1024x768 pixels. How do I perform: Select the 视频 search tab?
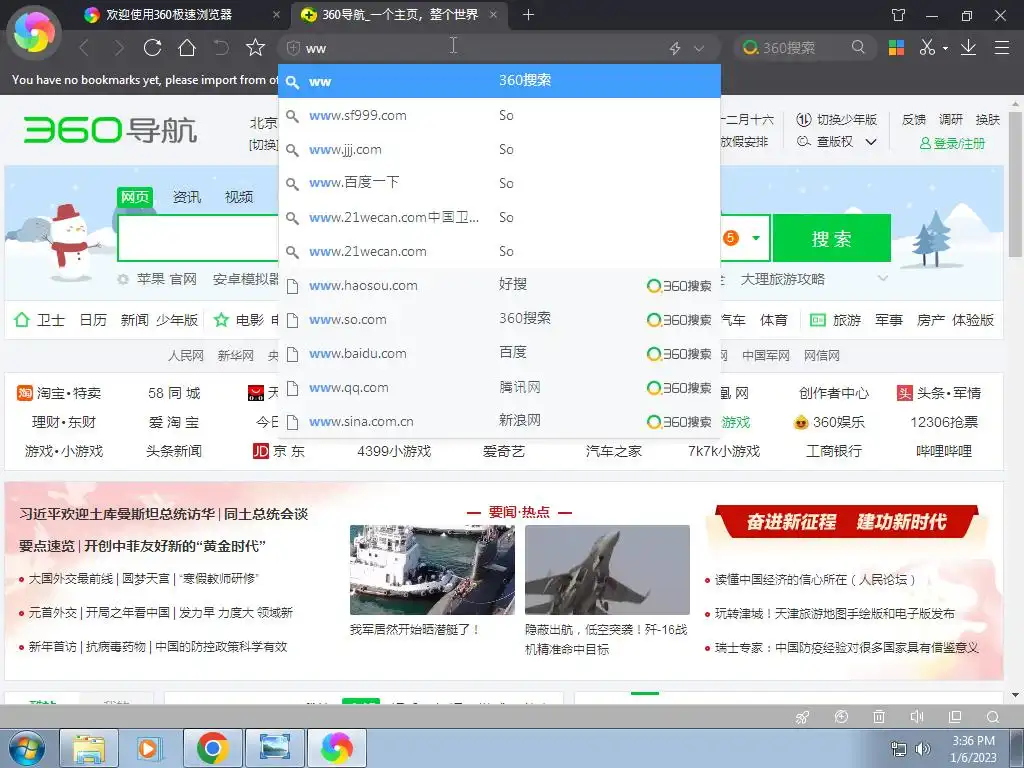239,197
